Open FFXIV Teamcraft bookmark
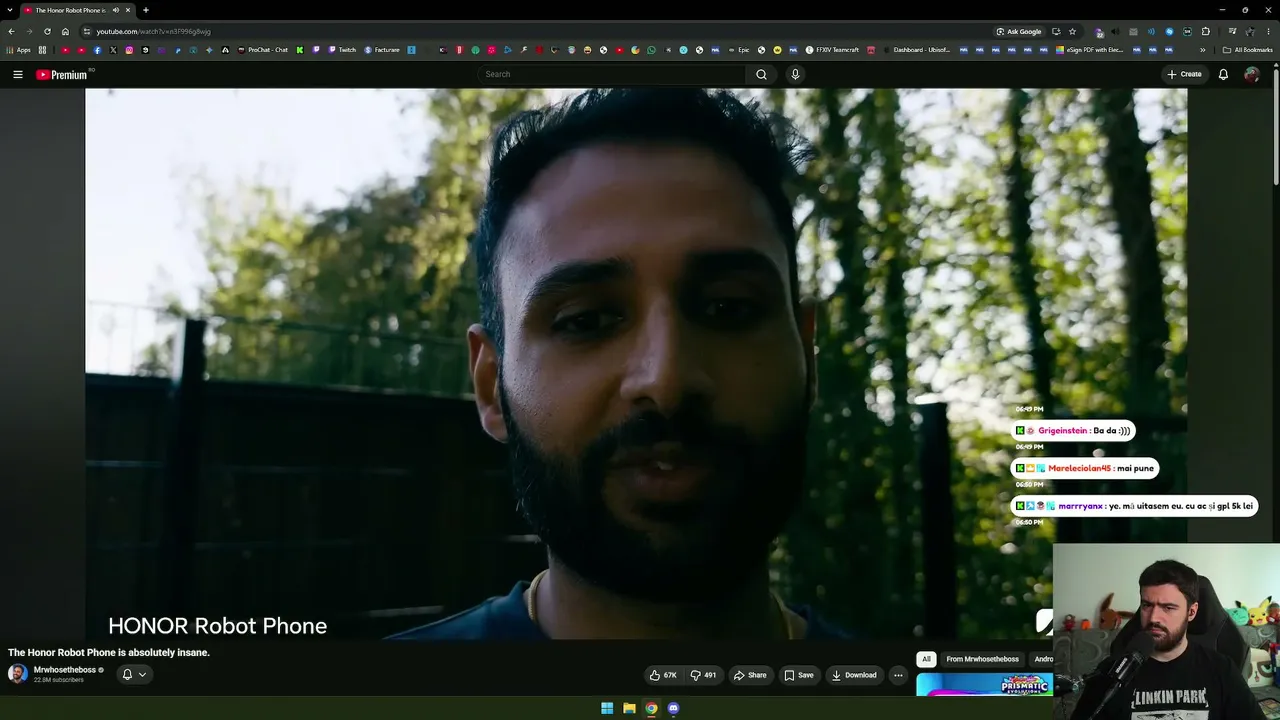This screenshot has height=720, width=1280. [832, 50]
